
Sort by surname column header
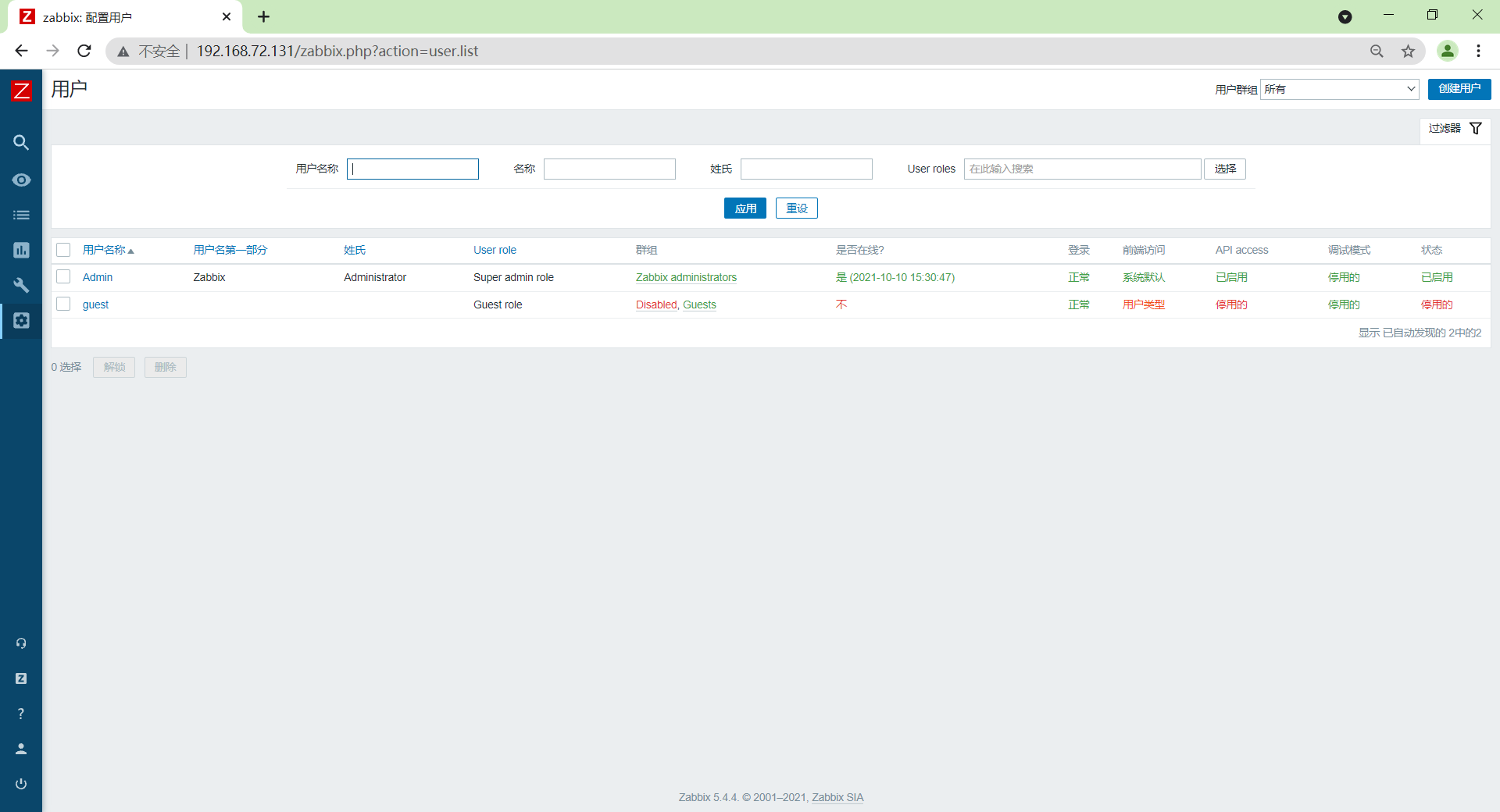pyautogui.click(x=355, y=250)
